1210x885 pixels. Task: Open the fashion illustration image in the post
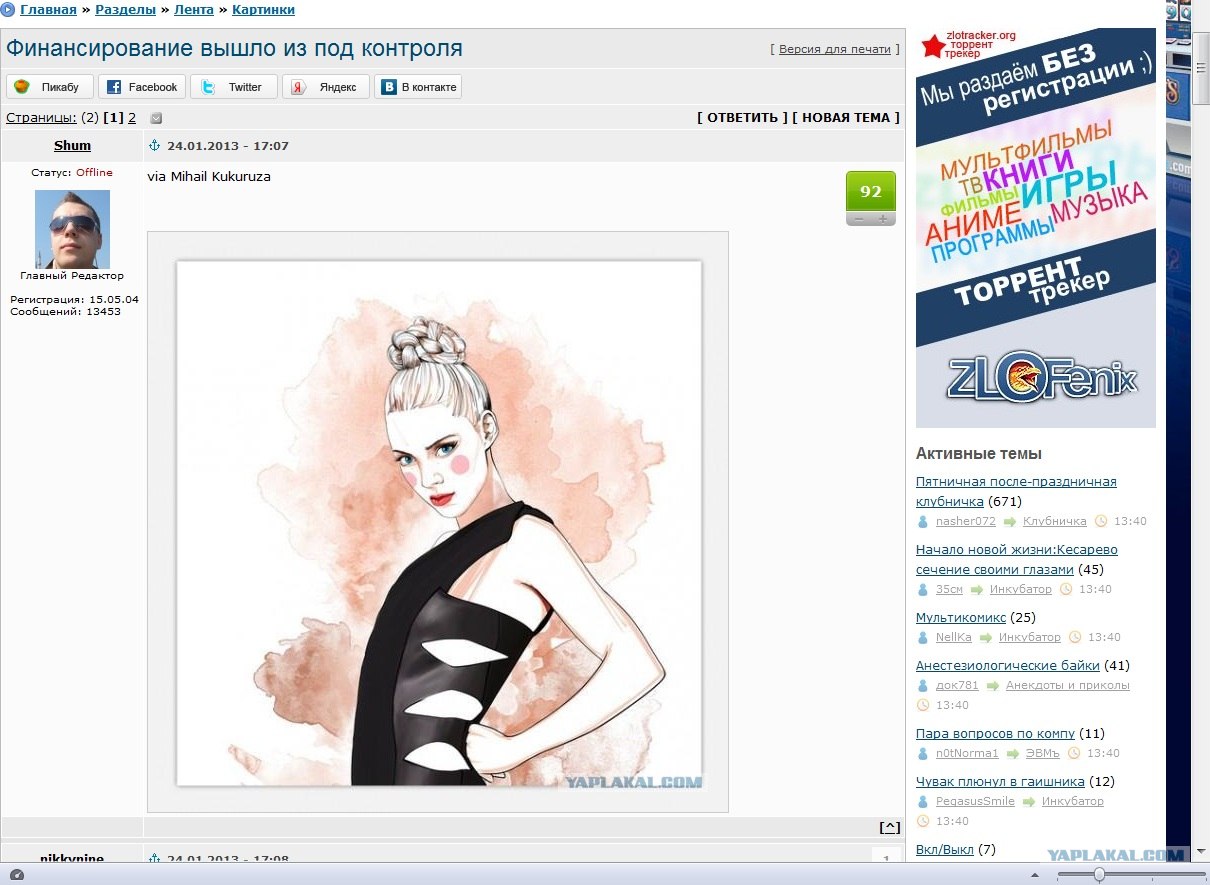pos(438,522)
